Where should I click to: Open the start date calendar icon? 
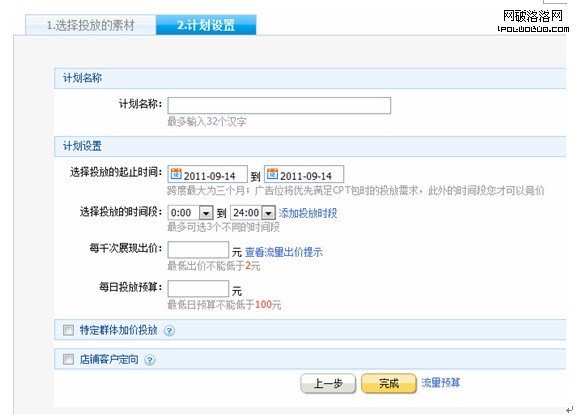coord(176,174)
